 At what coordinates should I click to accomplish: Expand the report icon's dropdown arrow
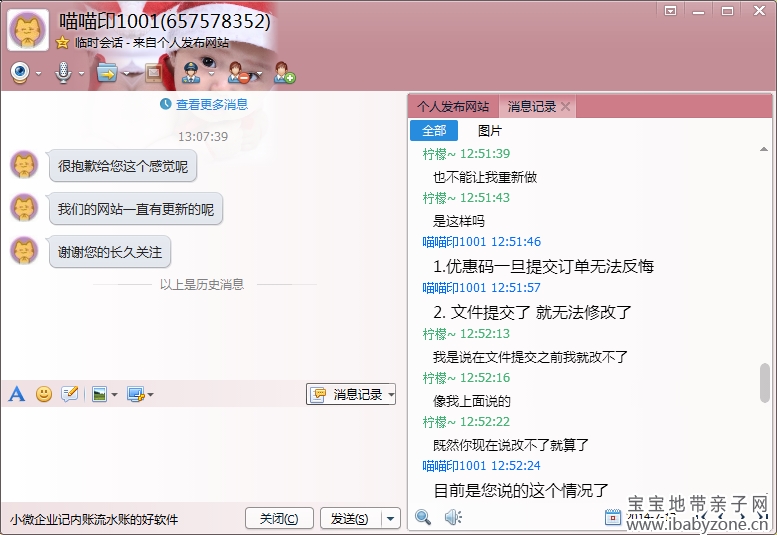click(x=212, y=74)
